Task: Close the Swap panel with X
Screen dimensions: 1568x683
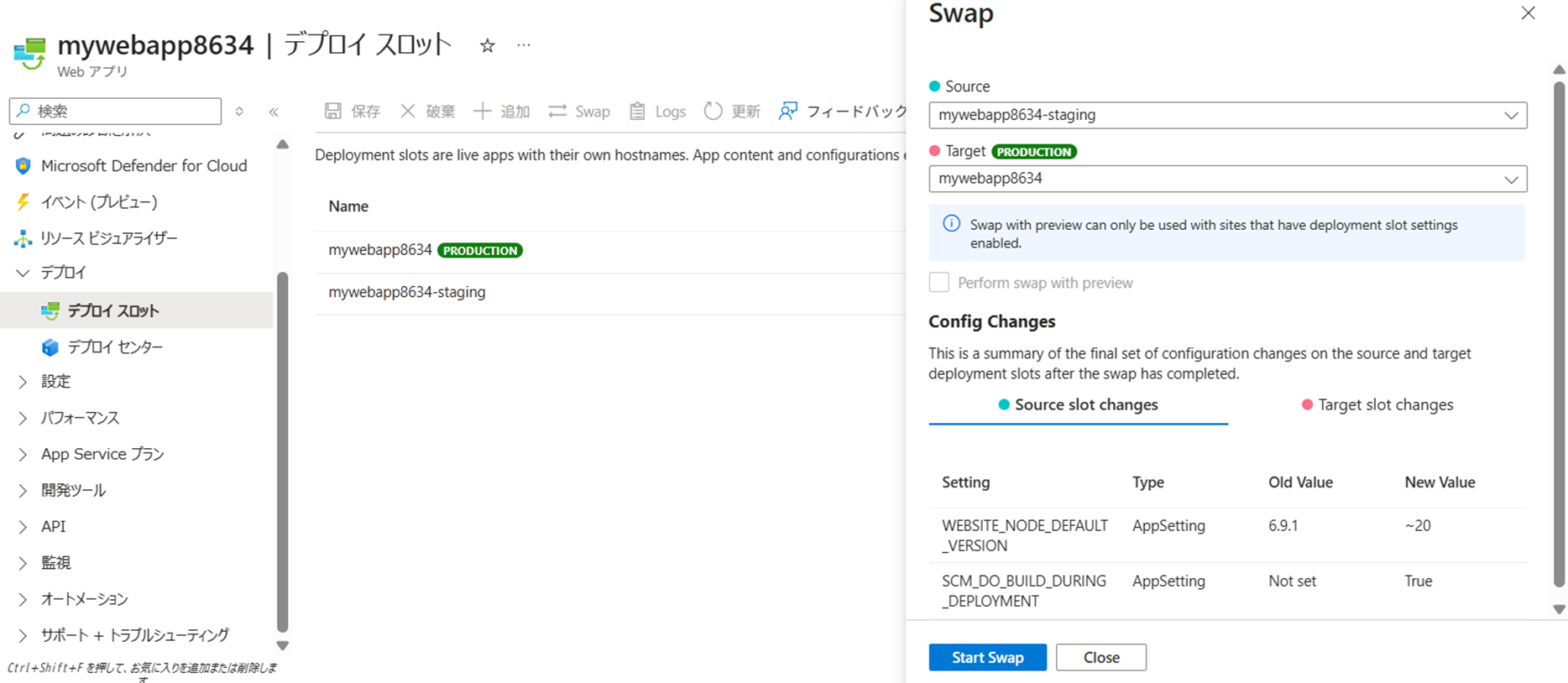Action: (1528, 13)
